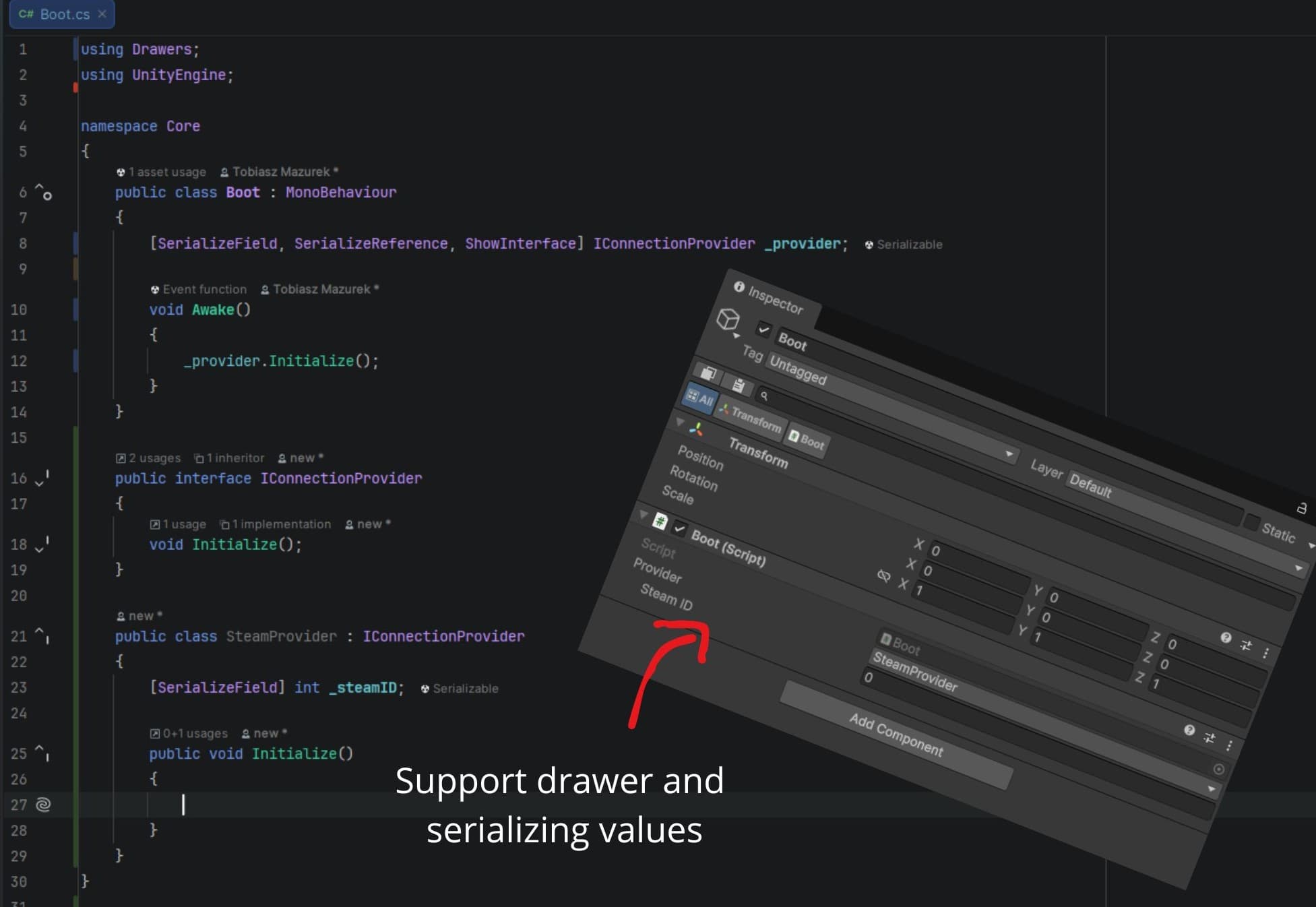Open Transform component three-dot menu
Screen dimensions: 1316x907
tap(1266, 653)
